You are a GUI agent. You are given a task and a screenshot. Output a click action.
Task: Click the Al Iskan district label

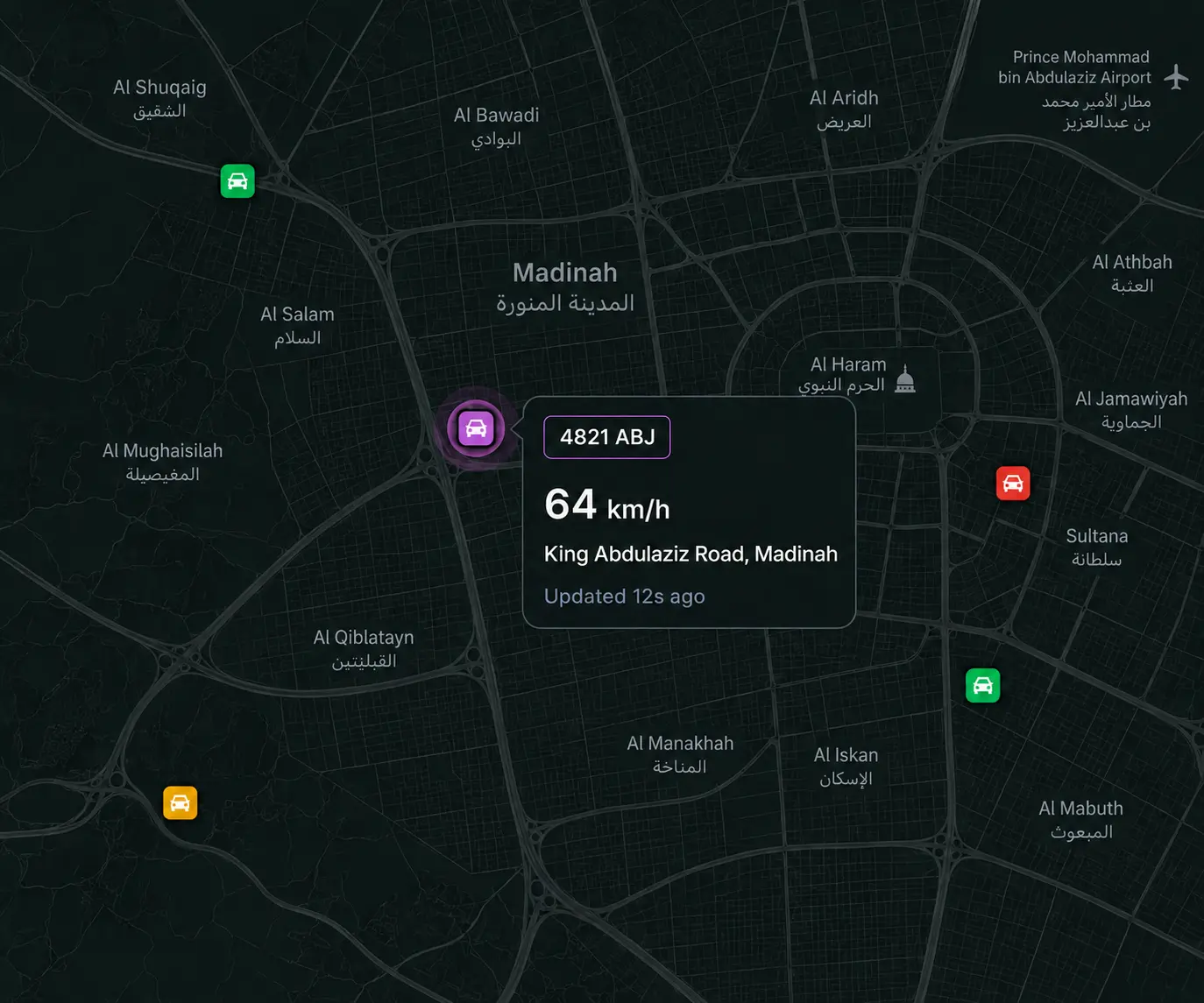pyautogui.click(x=846, y=766)
